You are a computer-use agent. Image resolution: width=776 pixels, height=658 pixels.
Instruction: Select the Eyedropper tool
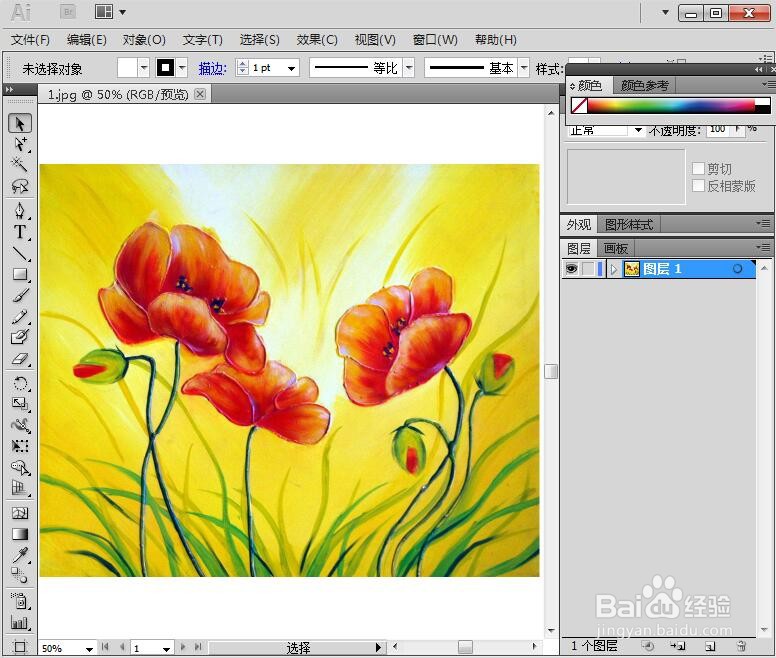tap(20, 555)
